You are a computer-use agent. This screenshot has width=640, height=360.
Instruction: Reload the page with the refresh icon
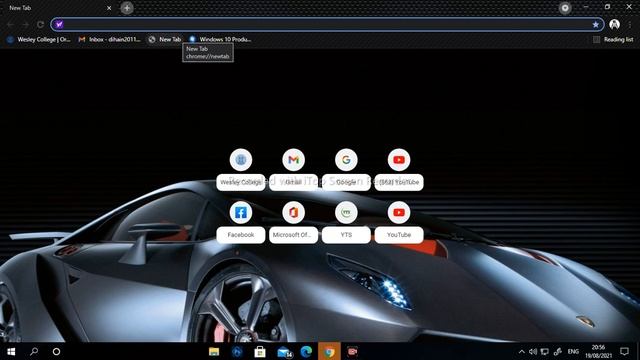click(x=40, y=24)
